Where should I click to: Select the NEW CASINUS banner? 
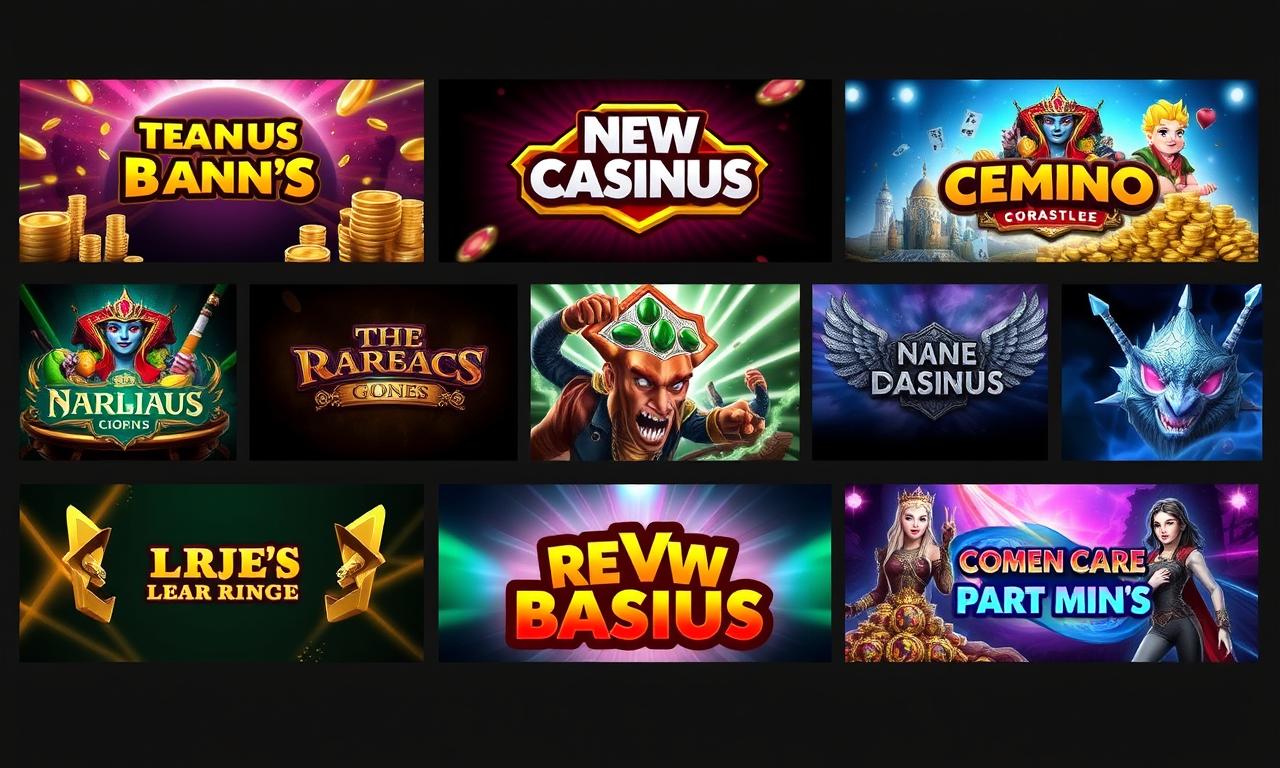(635, 171)
